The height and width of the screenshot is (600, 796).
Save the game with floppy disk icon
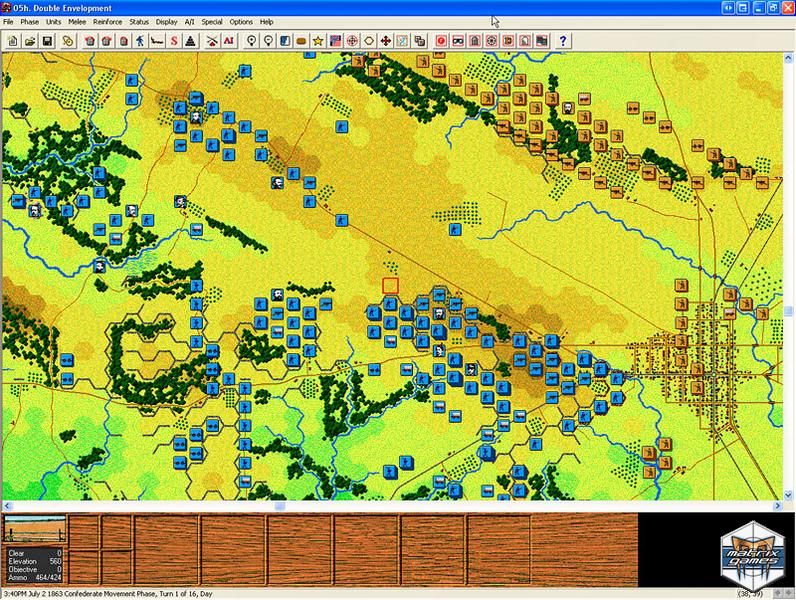47,41
